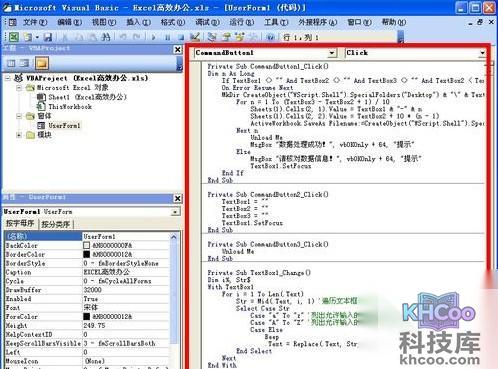
Task: Click the Height value 249.75
Action: click(94, 326)
